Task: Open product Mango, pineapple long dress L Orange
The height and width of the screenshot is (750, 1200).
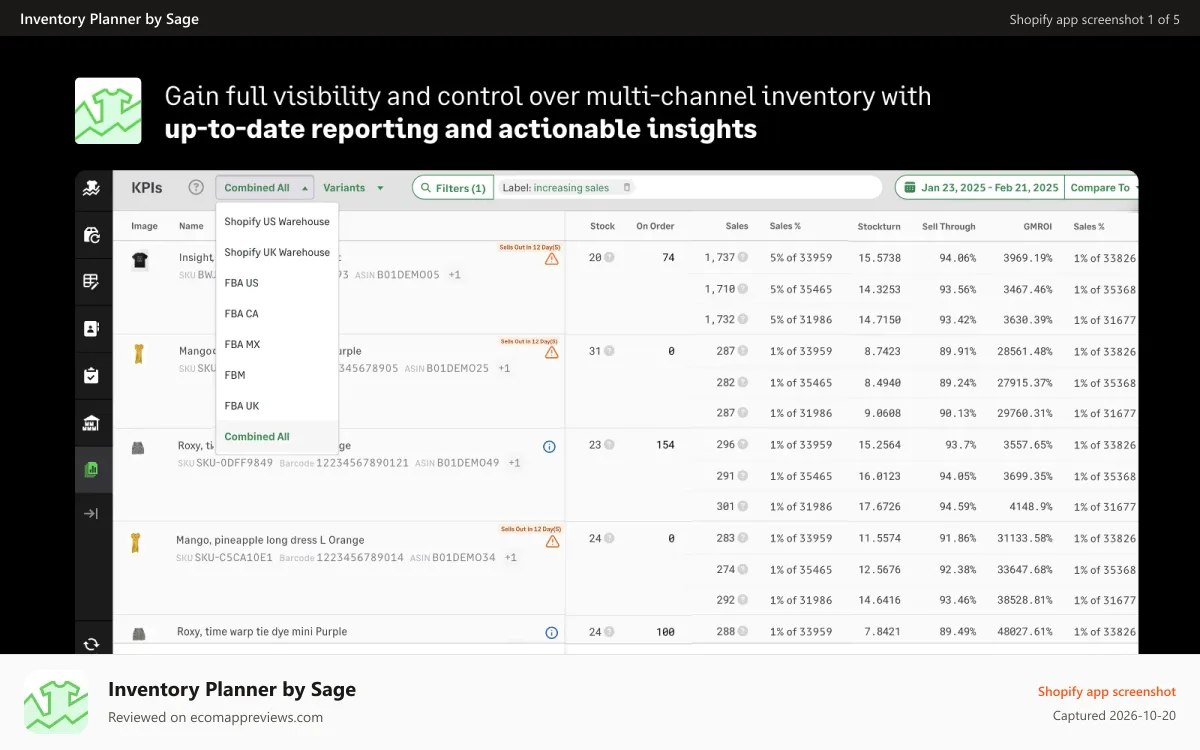Action: click(270, 540)
